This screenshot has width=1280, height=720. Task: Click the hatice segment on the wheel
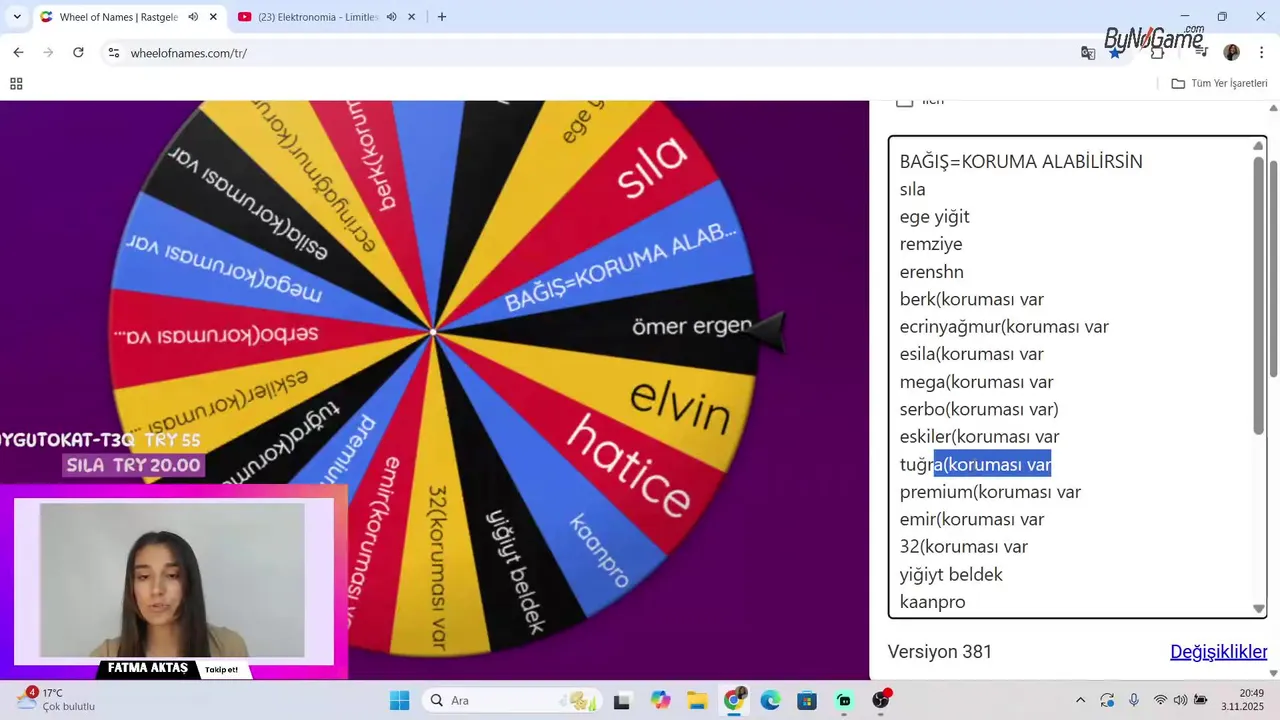[x=628, y=464]
